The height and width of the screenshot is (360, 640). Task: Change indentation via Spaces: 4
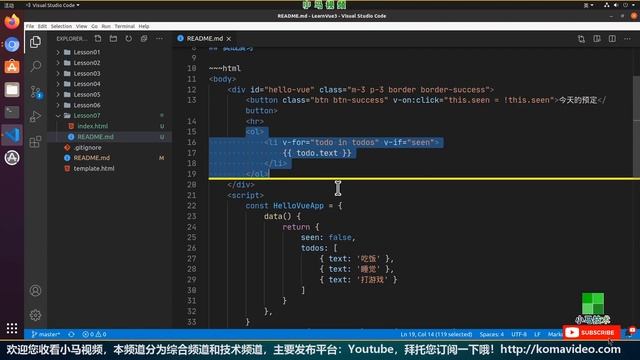tap(491, 334)
